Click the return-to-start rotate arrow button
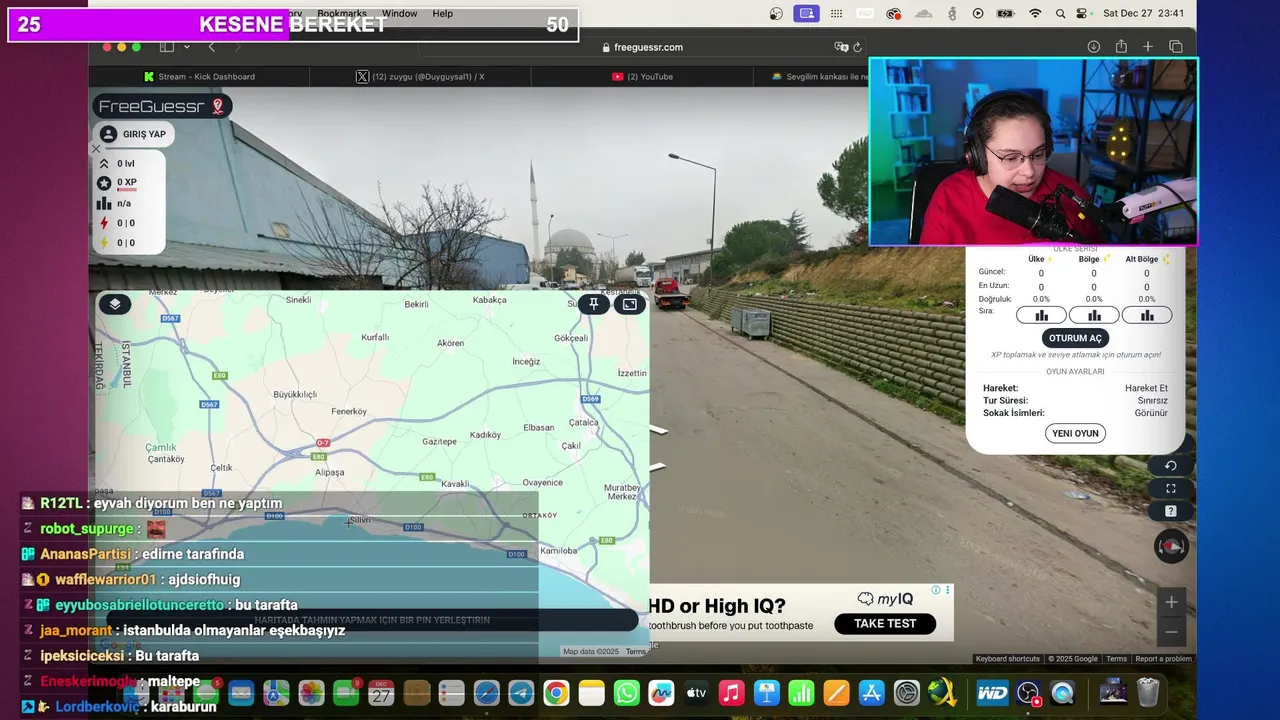 pos(1171,465)
